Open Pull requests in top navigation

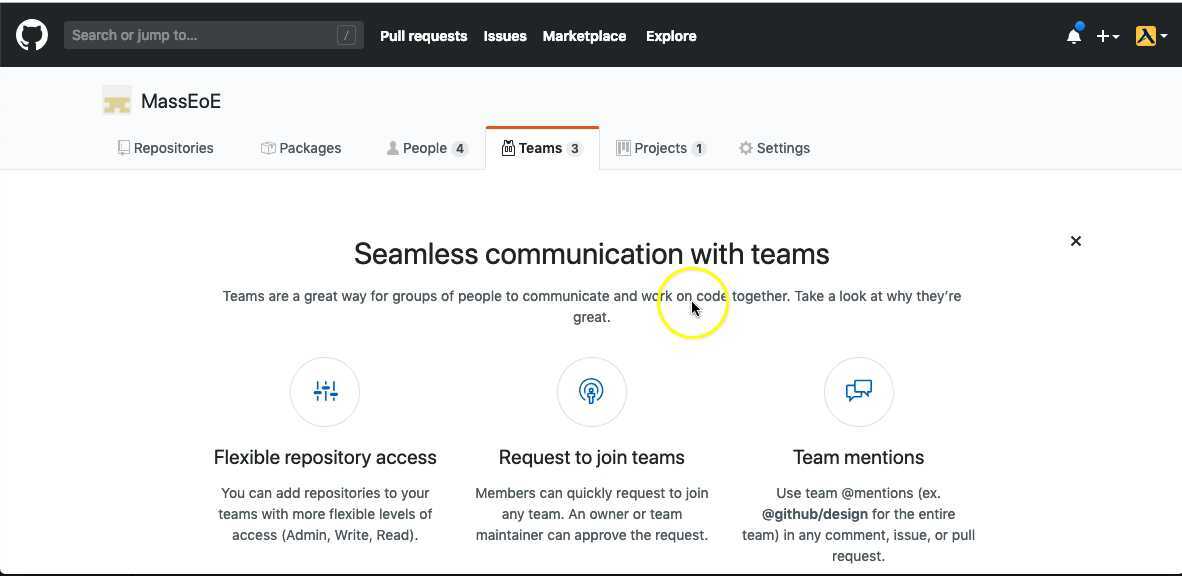coord(424,36)
